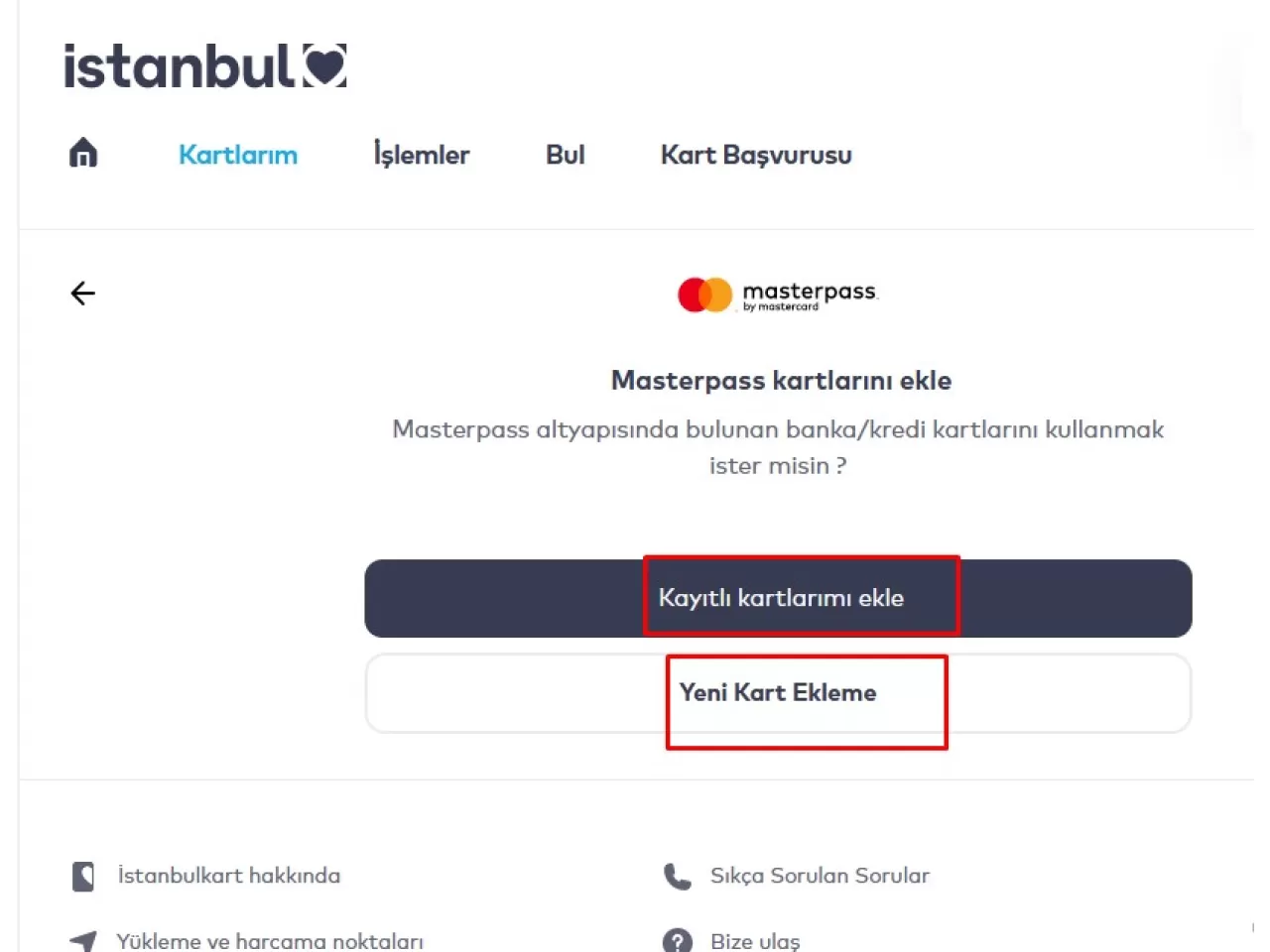The width and height of the screenshot is (1270, 952).
Task: Click the istanbul wordmark logo text
Action: pos(179,66)
